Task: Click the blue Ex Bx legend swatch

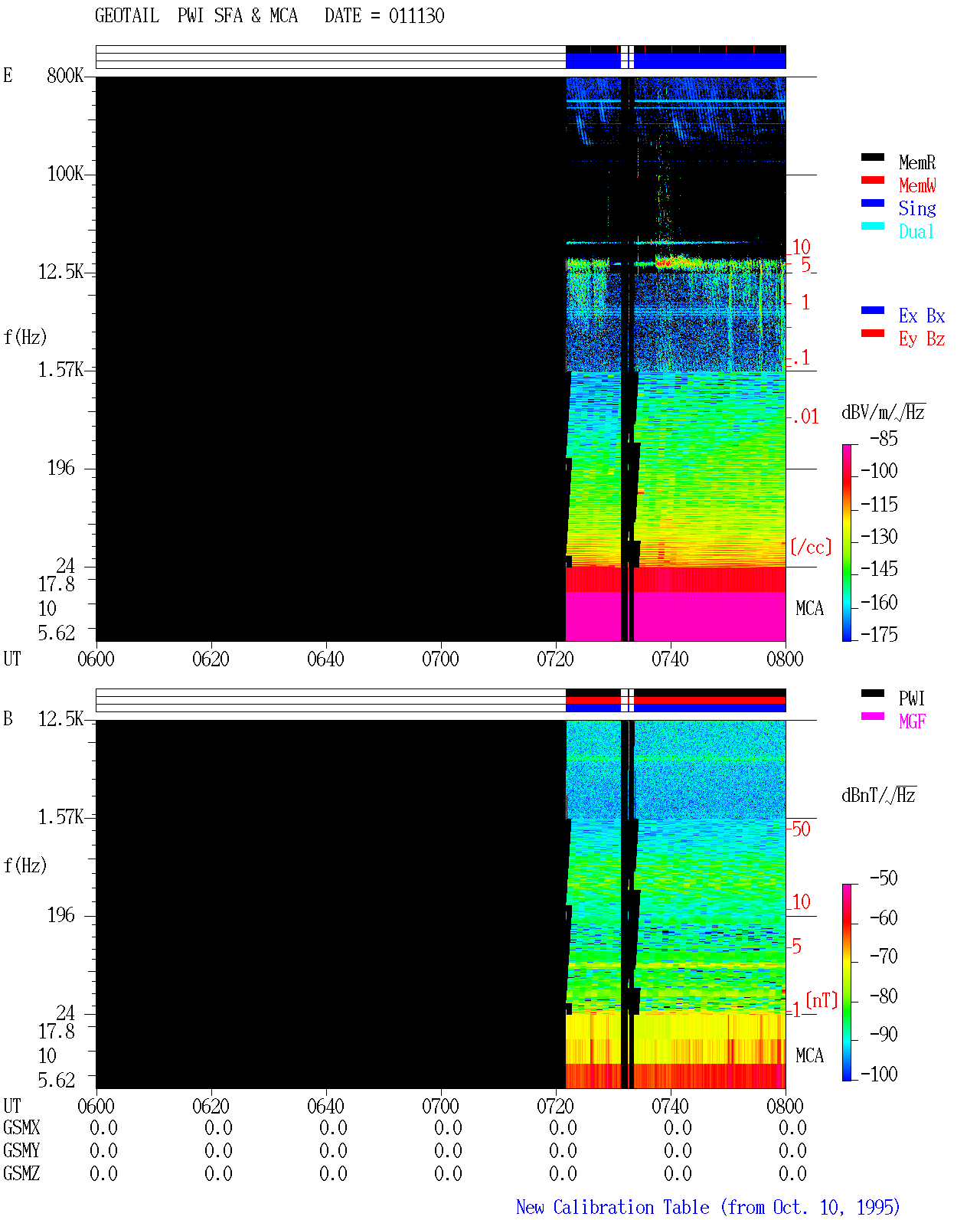Action: point(873,310)
